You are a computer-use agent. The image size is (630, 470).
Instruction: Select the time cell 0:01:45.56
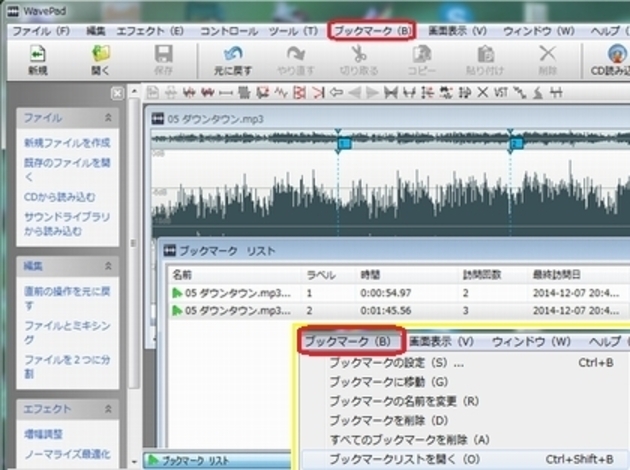[x=386, y=311]
